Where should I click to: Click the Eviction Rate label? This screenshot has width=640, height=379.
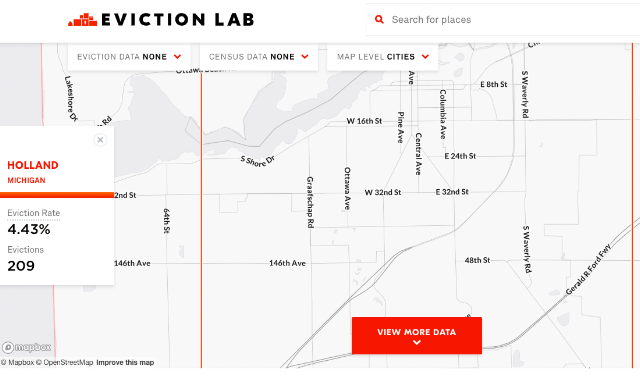[33, 213]
